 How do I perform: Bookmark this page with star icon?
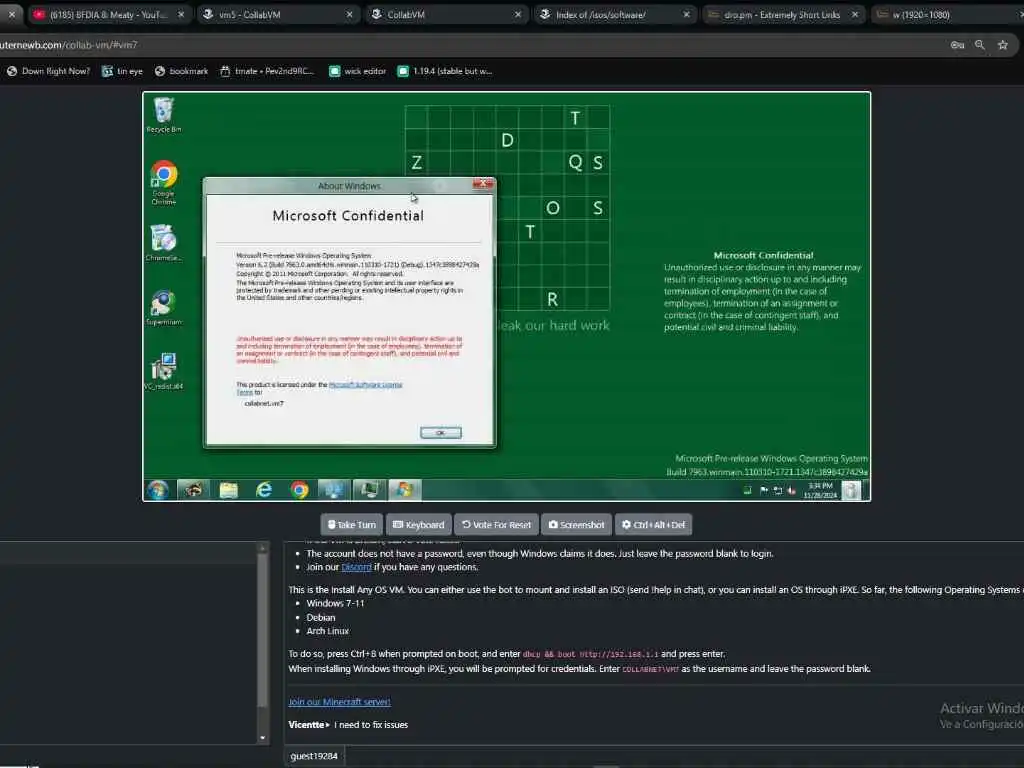point(1002,45)
